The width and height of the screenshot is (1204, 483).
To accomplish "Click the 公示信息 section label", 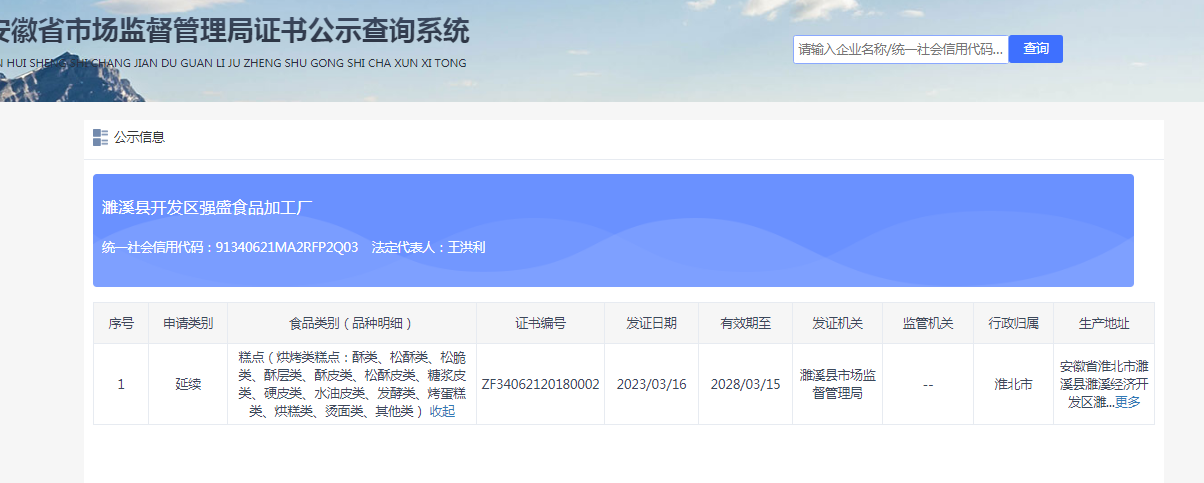I will tap(139, 137).
